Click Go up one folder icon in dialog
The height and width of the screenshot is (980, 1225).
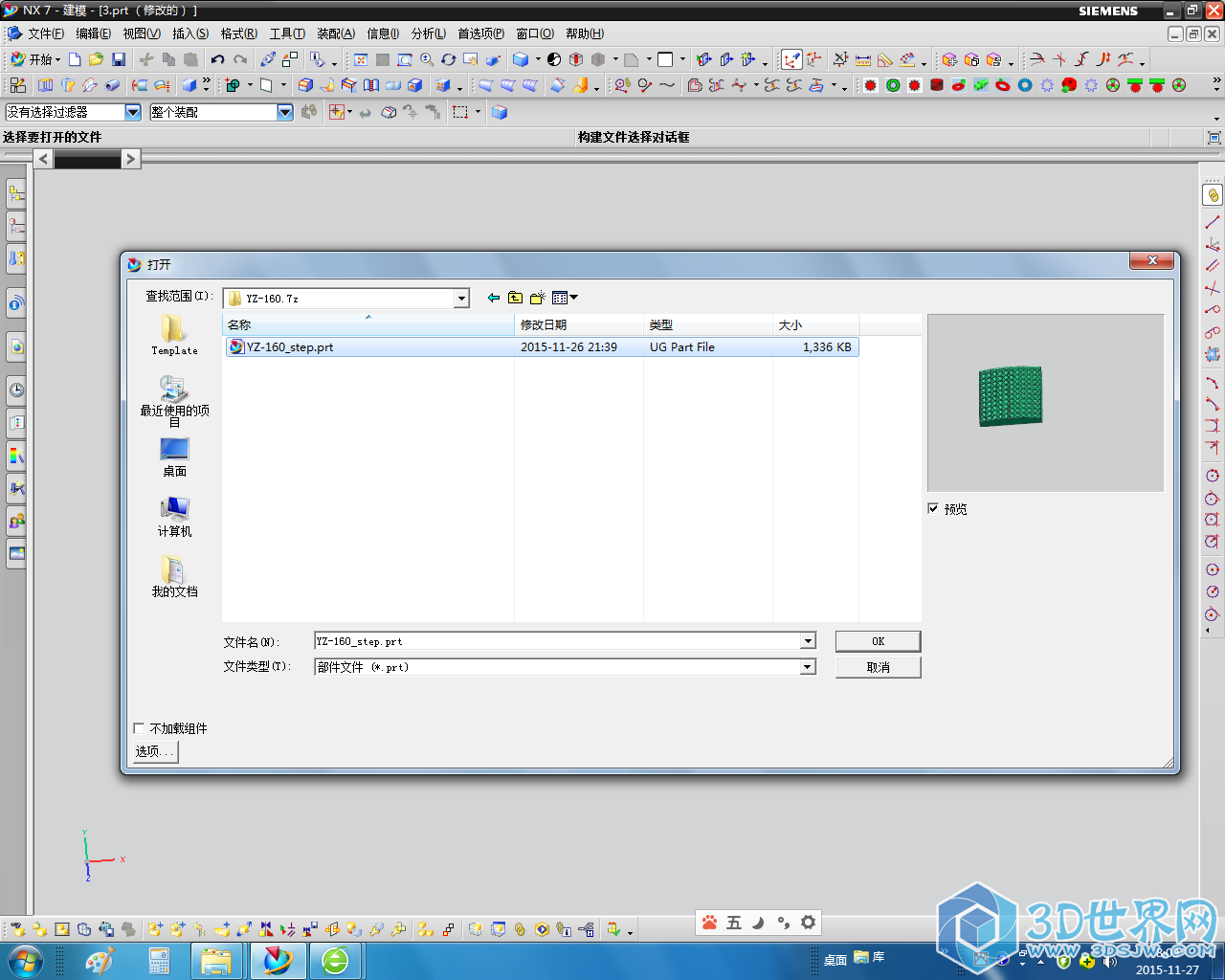tap(516, 298)
